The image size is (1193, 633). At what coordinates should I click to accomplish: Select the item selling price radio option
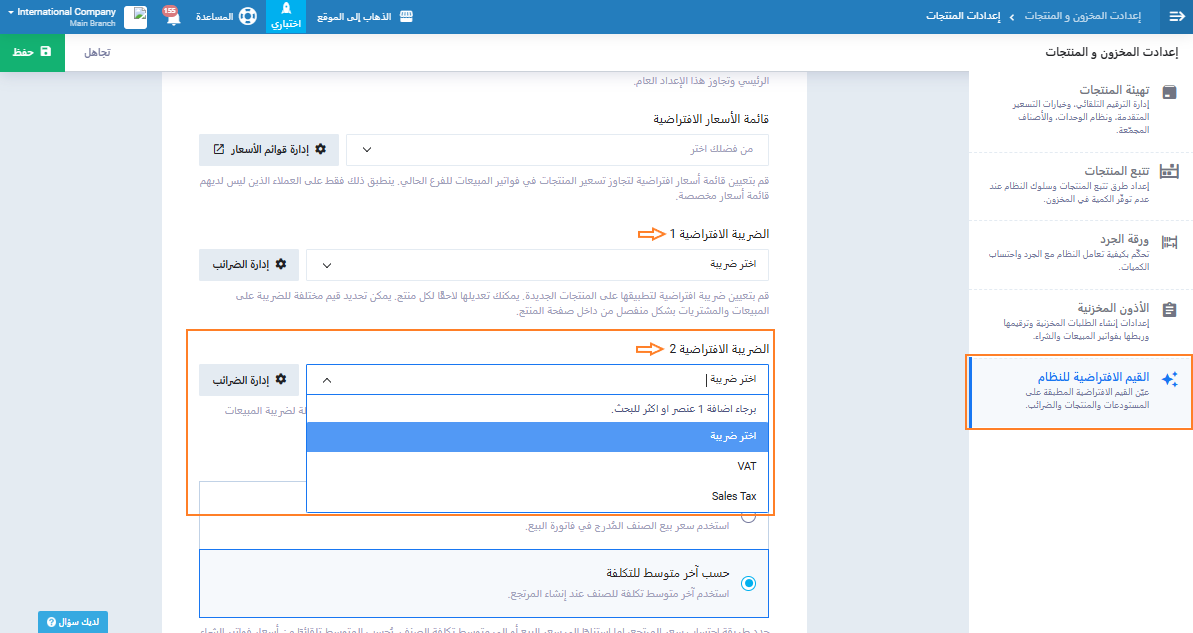(748, 521)
